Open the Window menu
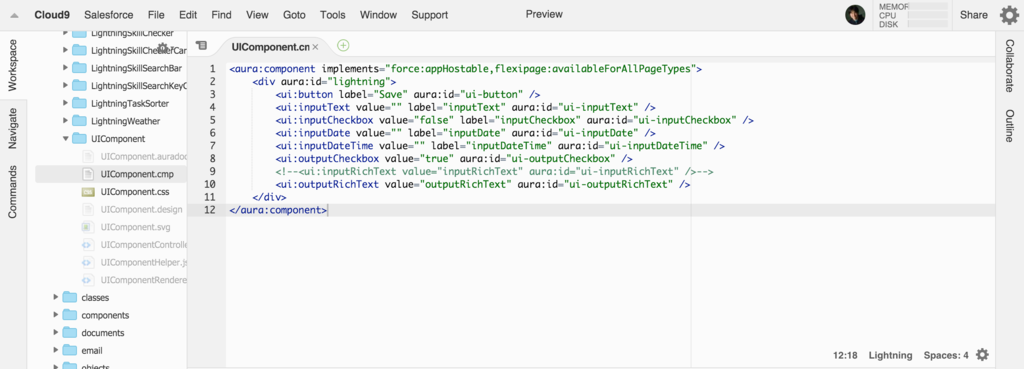1024x369 pixels. tap(378, 15)
